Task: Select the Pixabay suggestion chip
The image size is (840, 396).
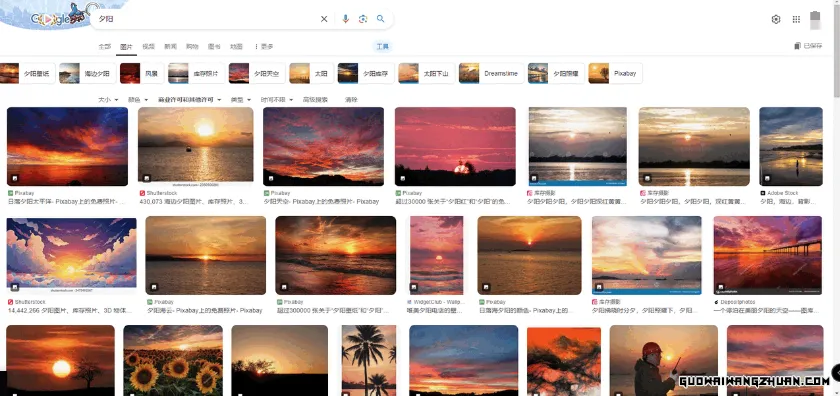Action: coord(615,73)
